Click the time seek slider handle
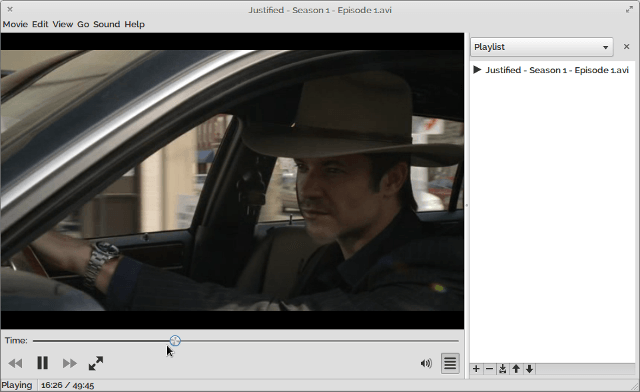640x392 pixels. [x=175, y=341]
